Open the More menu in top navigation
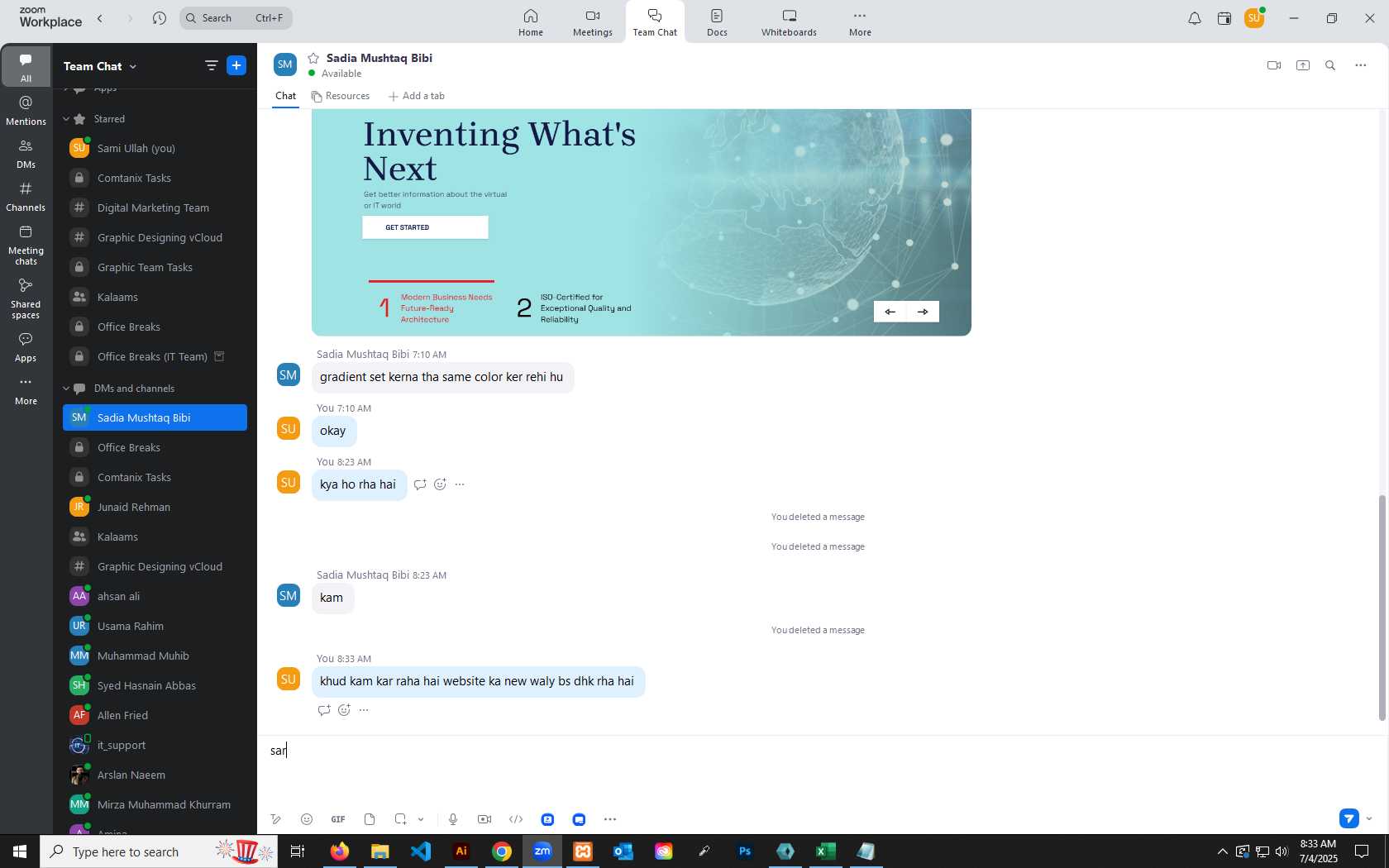Image resolution: width=1389 pixels, height=868 pixels. click(x=860, y=22)
